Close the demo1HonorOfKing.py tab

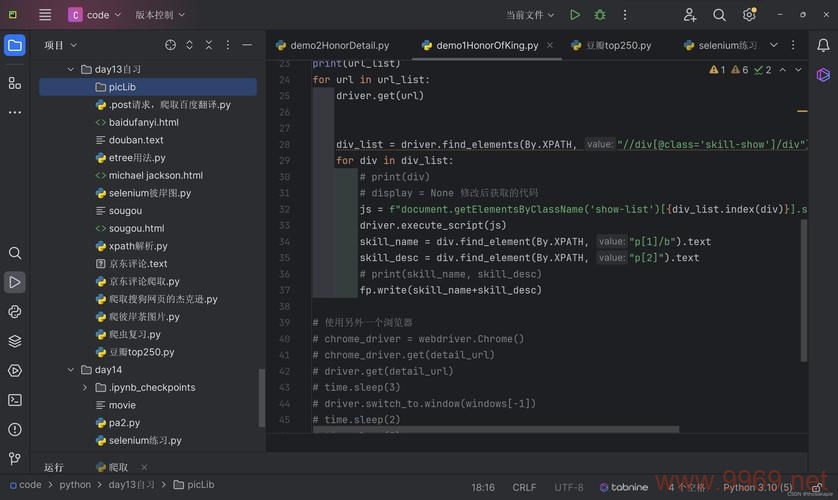[550, 45]
